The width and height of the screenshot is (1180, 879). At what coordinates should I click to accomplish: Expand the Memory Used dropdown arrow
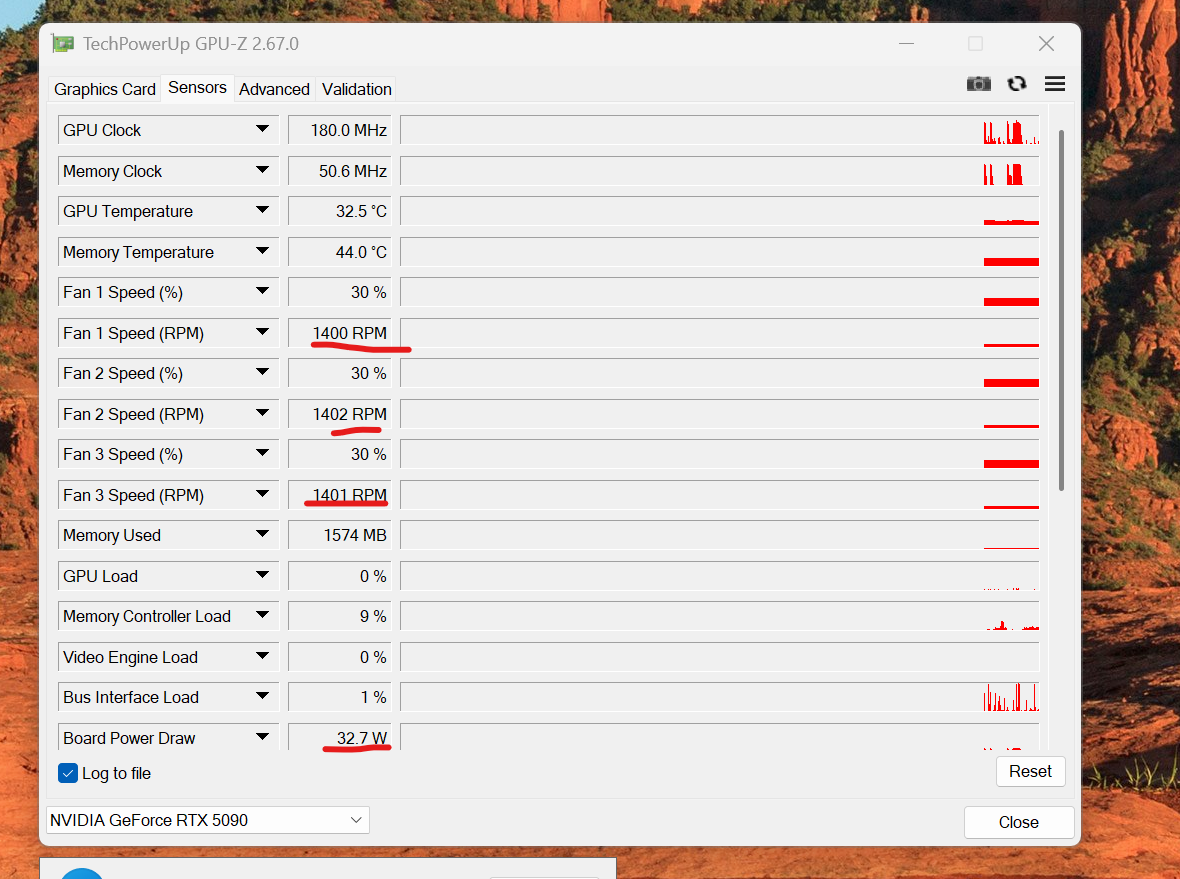pyautogui.click(x=262, y=534)
